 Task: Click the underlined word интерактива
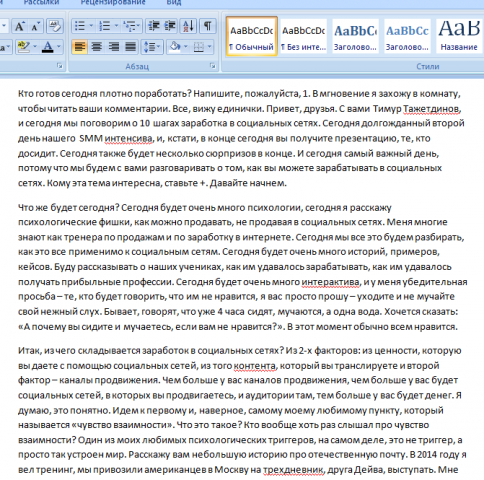coord(331,282)
